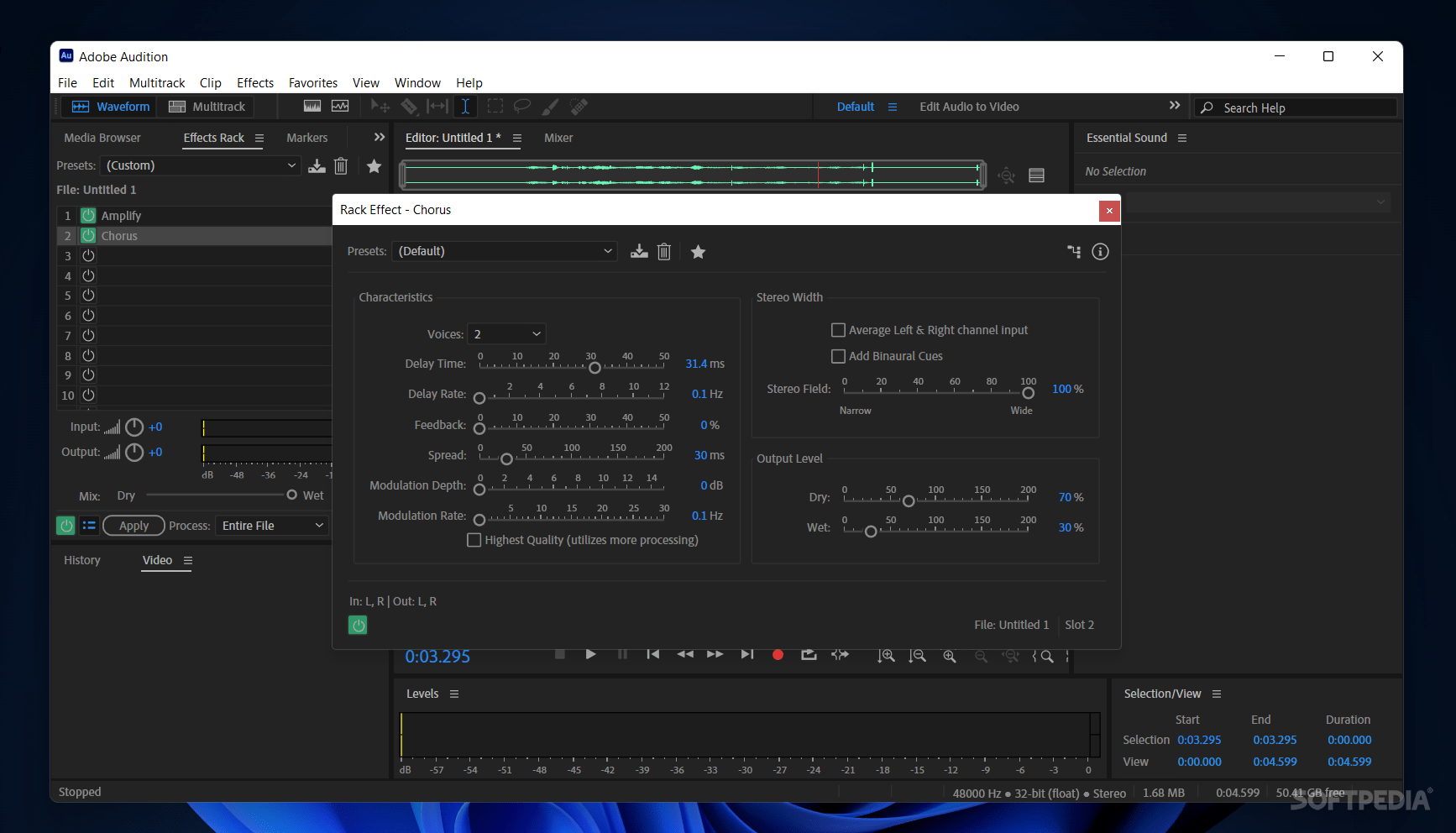
Task: Open the Chorus channel map editor
Action: click(x=1074, y=252)
